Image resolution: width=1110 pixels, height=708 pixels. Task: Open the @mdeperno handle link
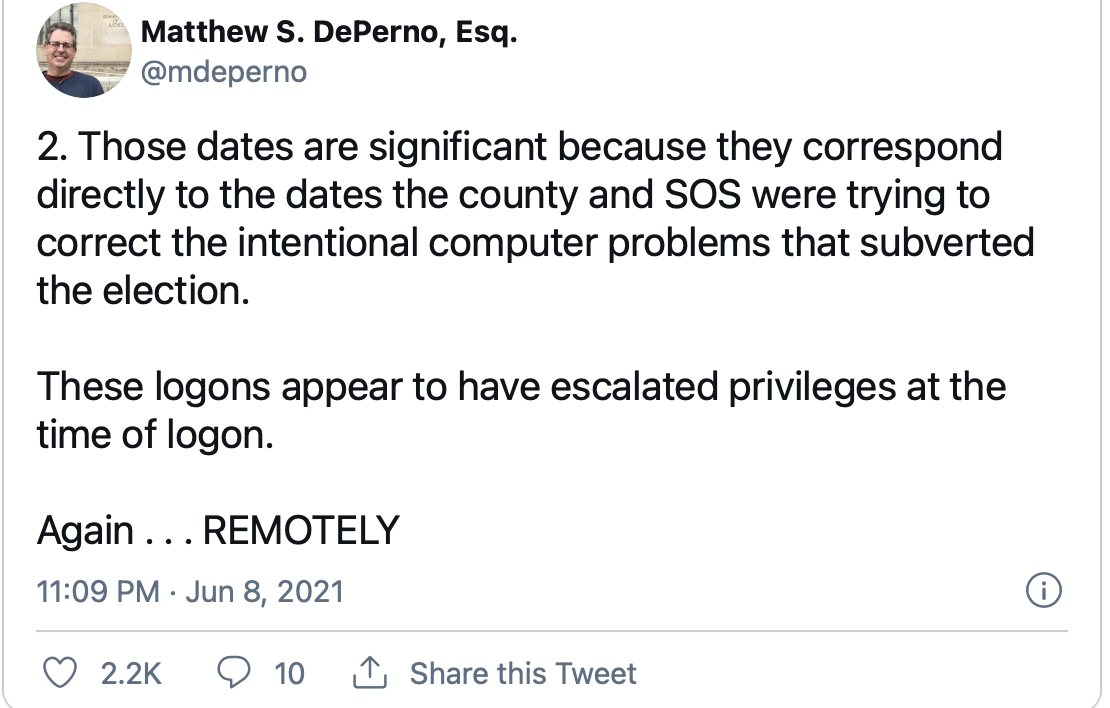coord(224,72)
